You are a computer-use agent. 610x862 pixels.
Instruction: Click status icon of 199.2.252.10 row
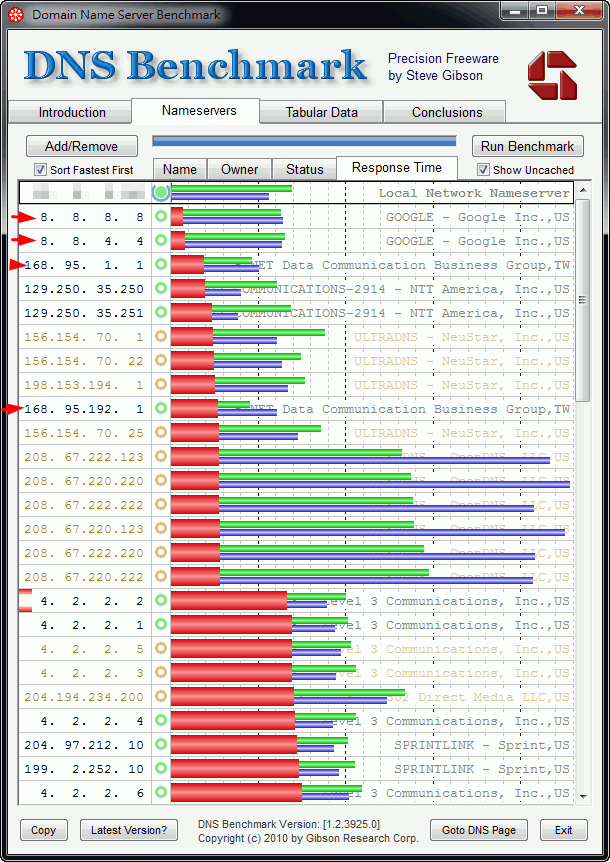point(160,769)
